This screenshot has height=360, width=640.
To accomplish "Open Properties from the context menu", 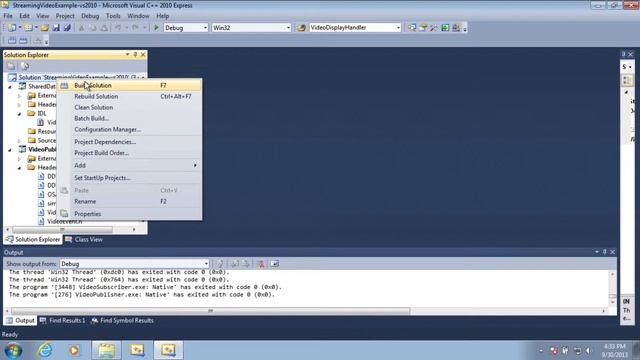I will [x=129, y=214].
